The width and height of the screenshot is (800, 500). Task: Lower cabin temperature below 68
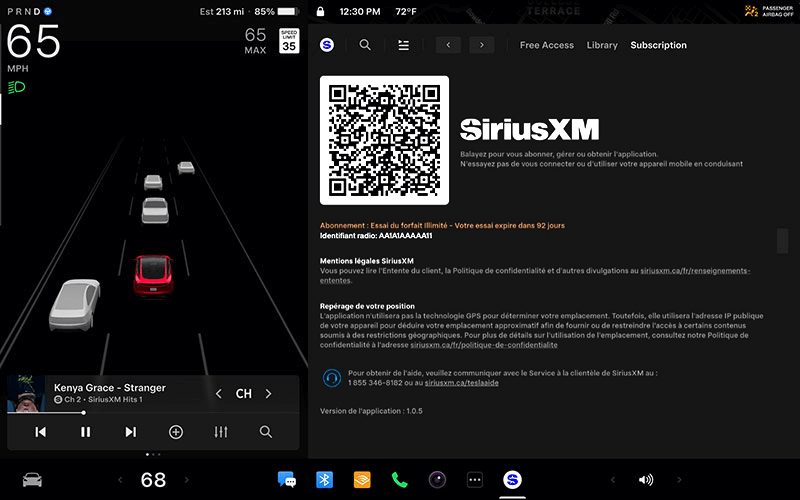(120, 480)
